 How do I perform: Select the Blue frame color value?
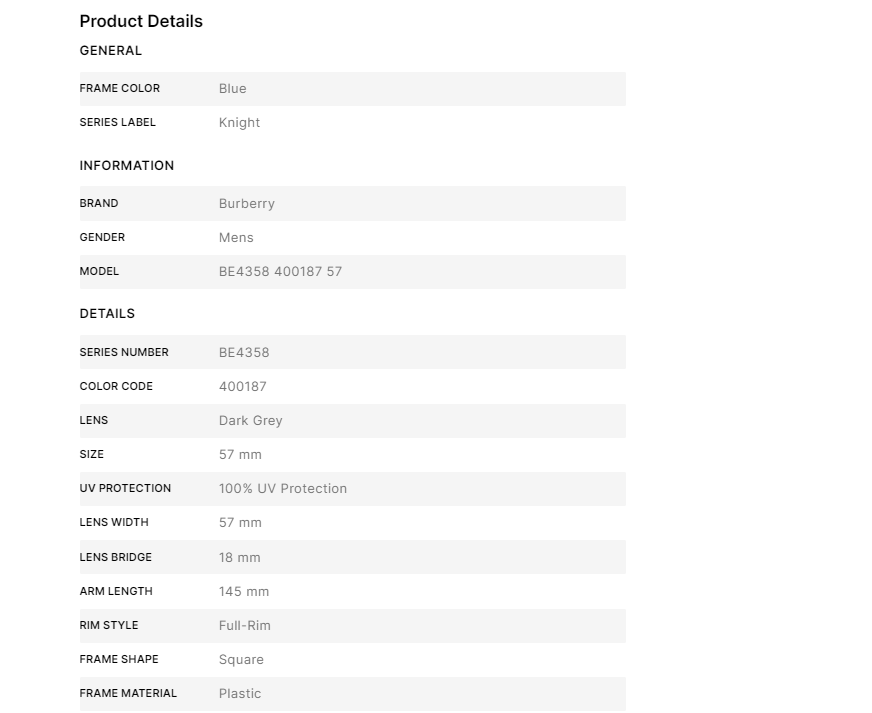[x=233, y=88]
